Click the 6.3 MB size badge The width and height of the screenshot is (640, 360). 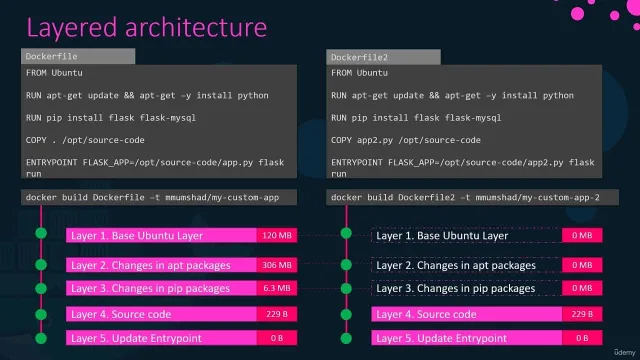(x=277, y=288)
